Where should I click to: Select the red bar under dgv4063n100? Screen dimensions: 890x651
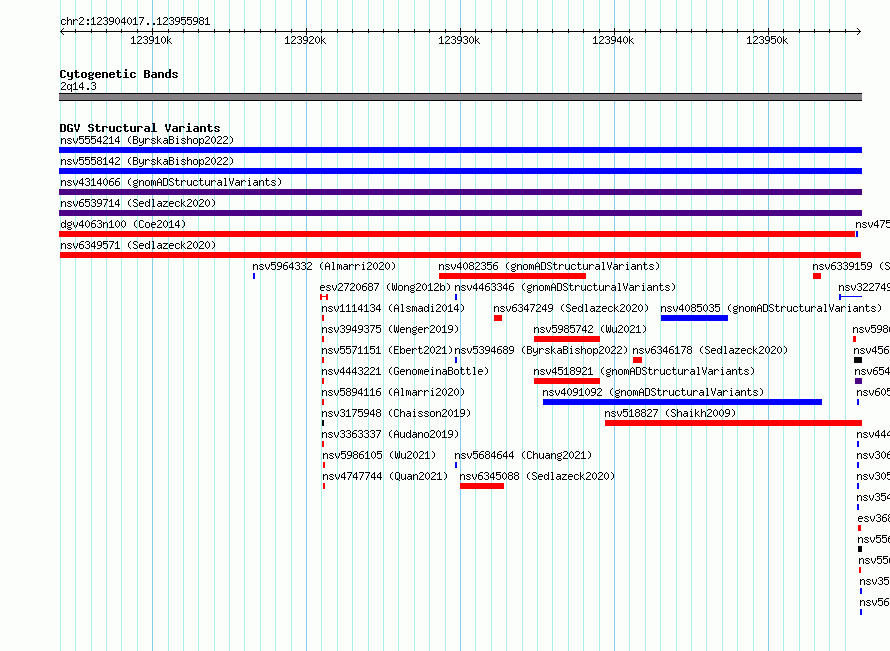[457, 234]
